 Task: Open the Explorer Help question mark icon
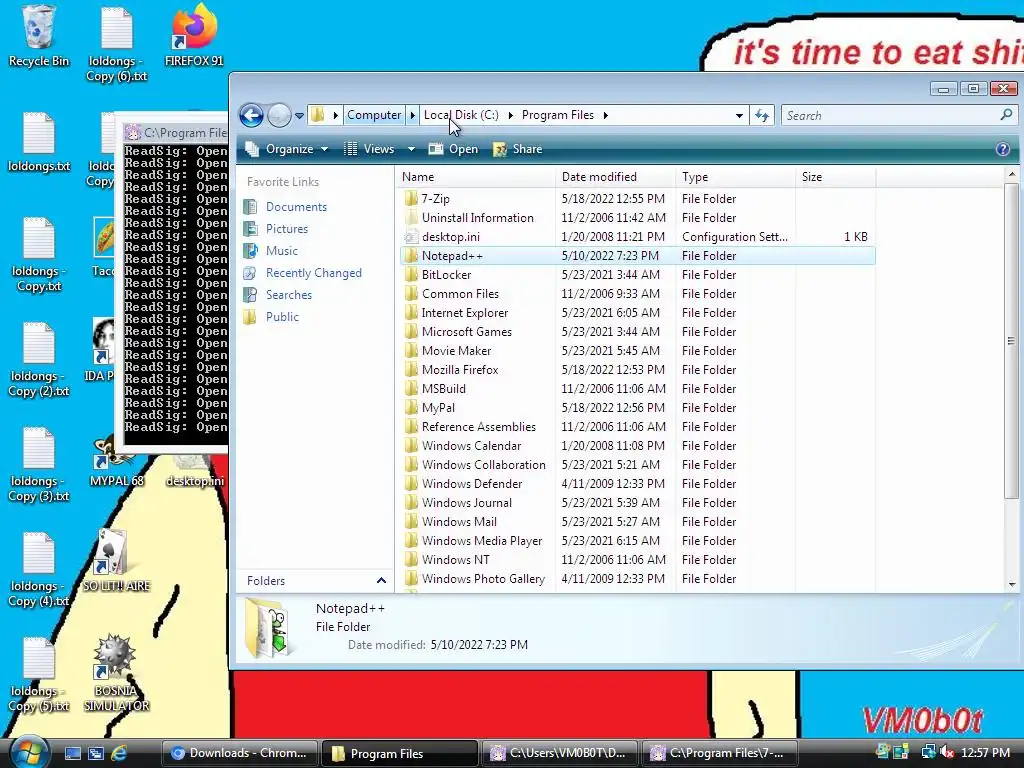(x=1003, y=149)
